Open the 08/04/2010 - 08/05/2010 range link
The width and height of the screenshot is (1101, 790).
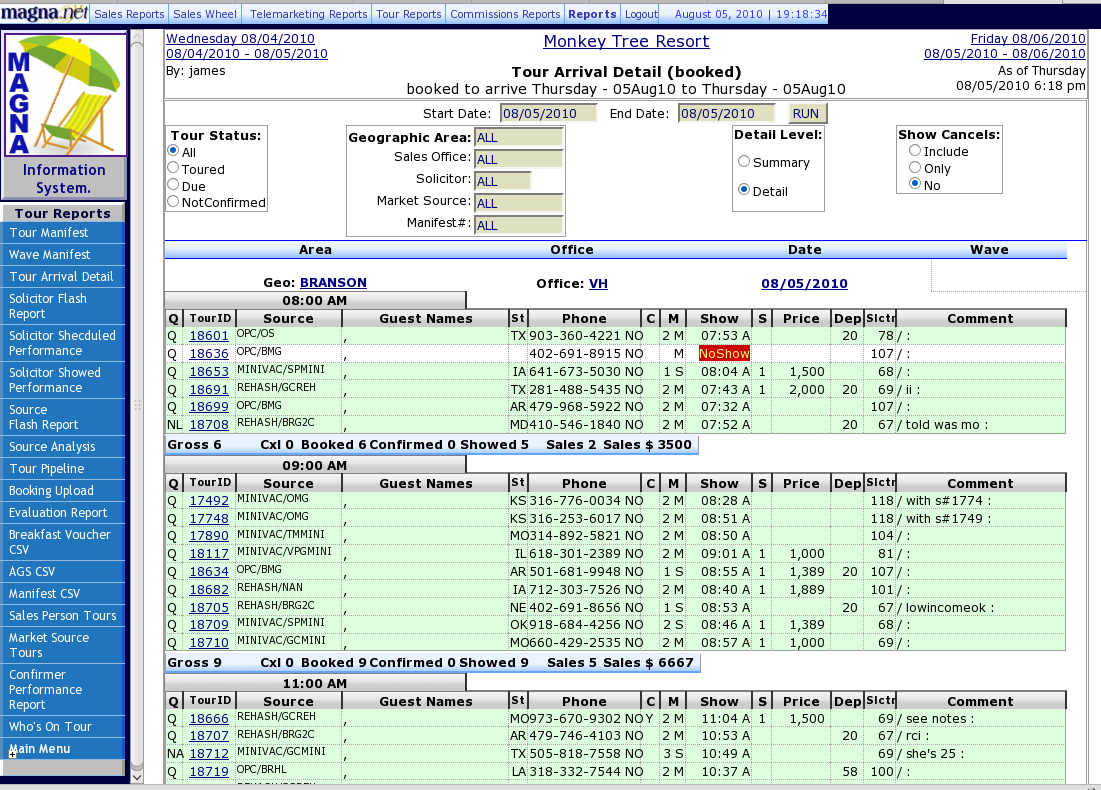(246, 53)
